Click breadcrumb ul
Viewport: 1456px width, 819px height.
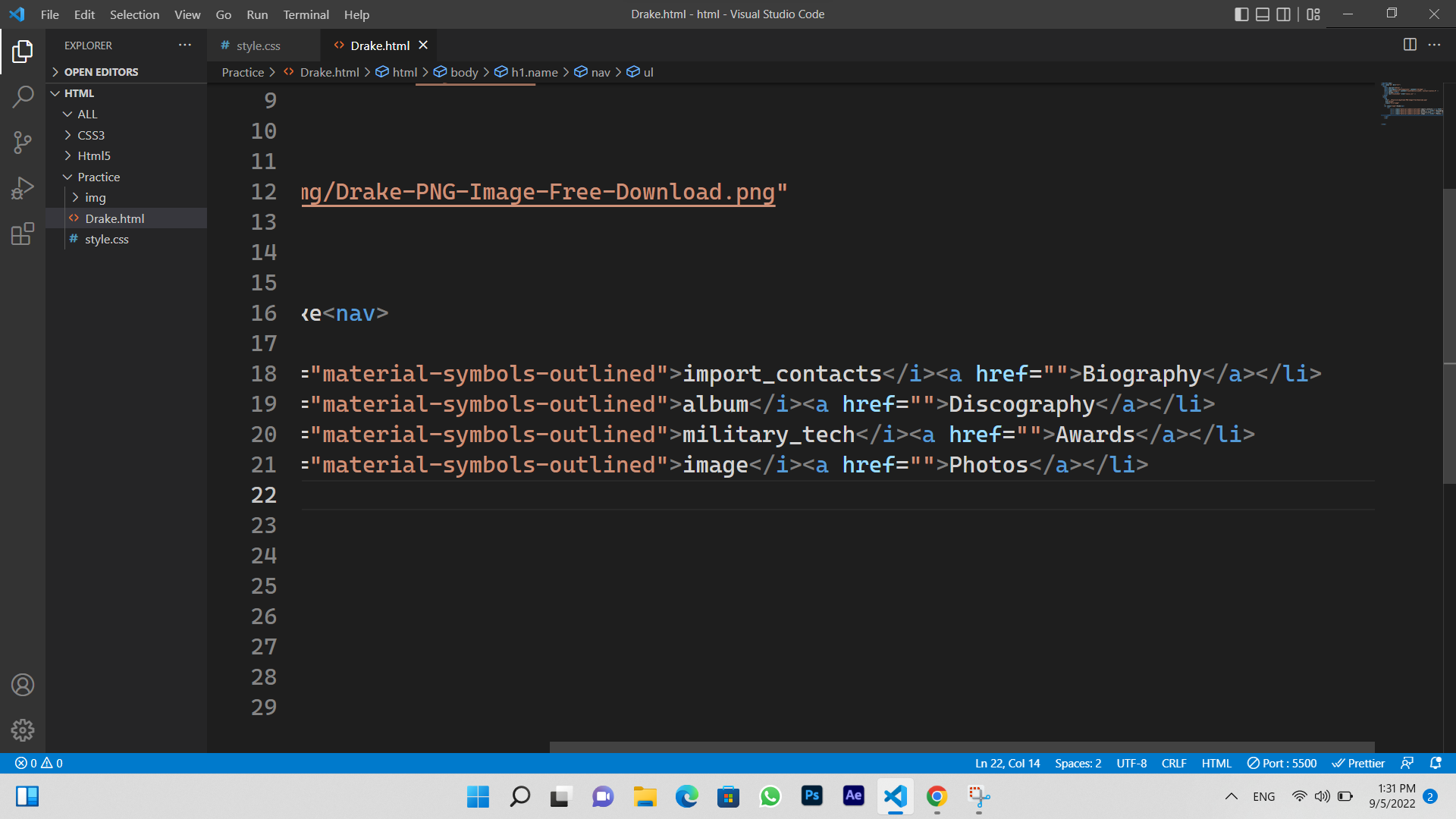coord(640,72)
